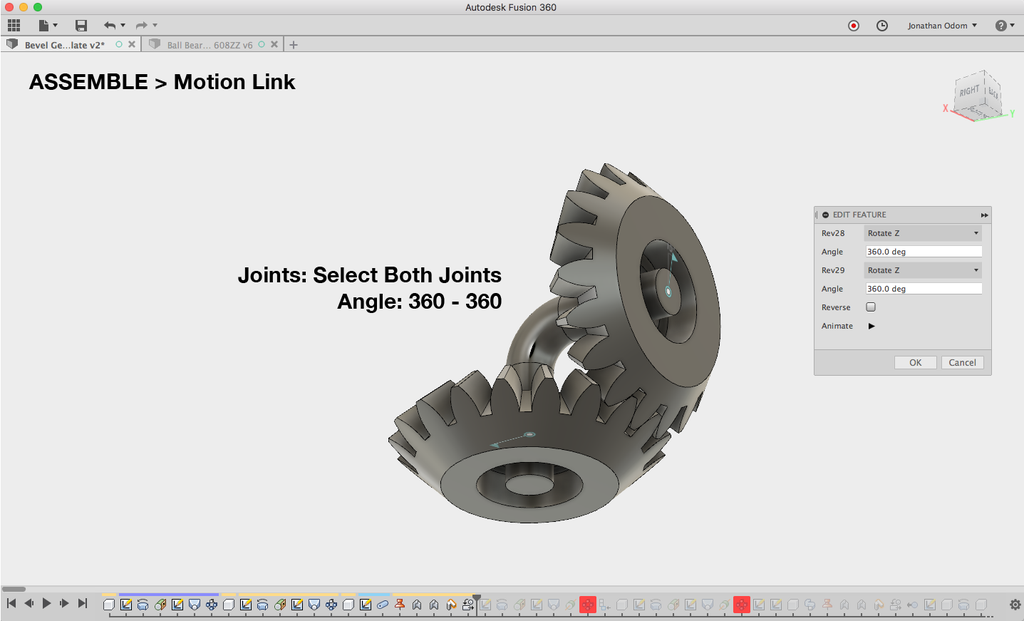This screenshot has height=621, width=1024.
Task: Select the last feature icon in timeline
Action: [x=980, y=605]
